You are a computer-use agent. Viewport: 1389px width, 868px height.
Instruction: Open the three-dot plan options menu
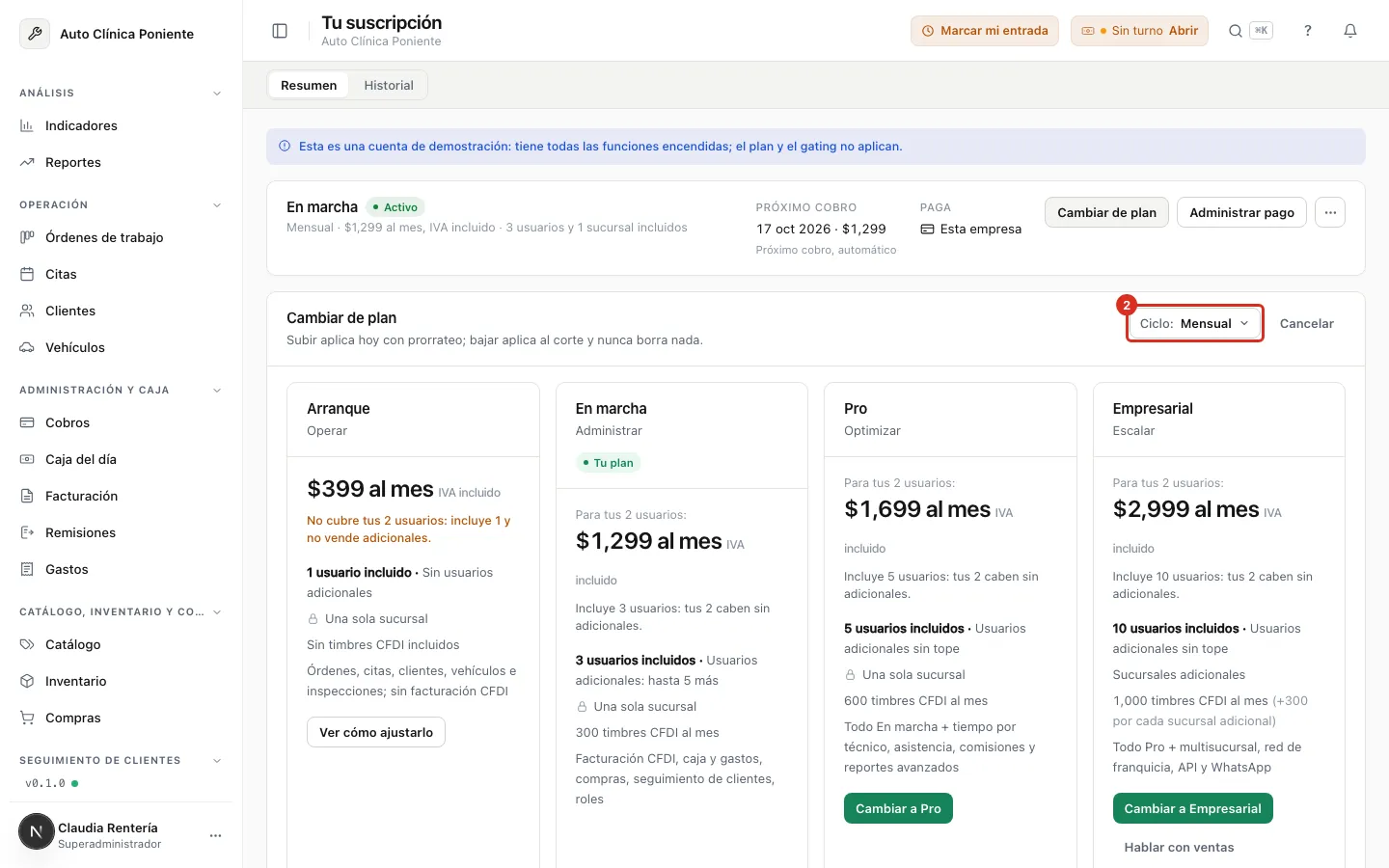(x=1330, y=212)
